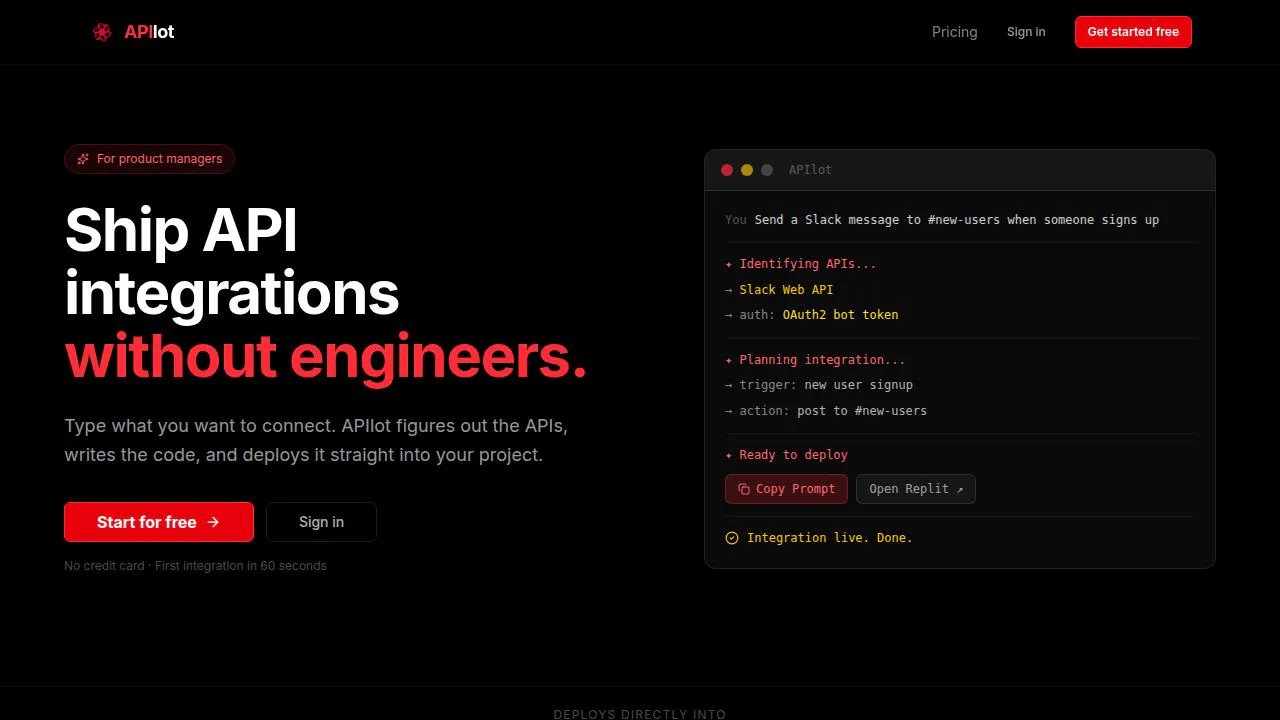1280x720 pixels.
Task: Click the DEPLOYS DIRECTLY INTO label
Action: coord(640,714)
